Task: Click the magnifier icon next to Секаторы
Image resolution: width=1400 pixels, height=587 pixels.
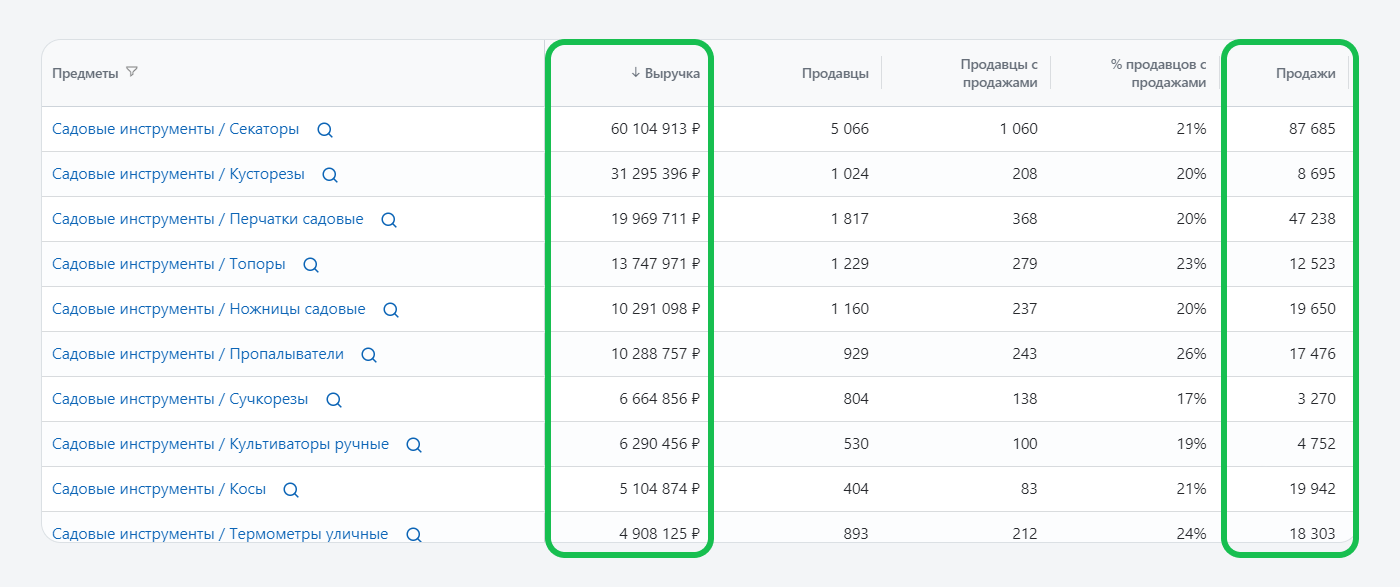Action: coord(324,130)
